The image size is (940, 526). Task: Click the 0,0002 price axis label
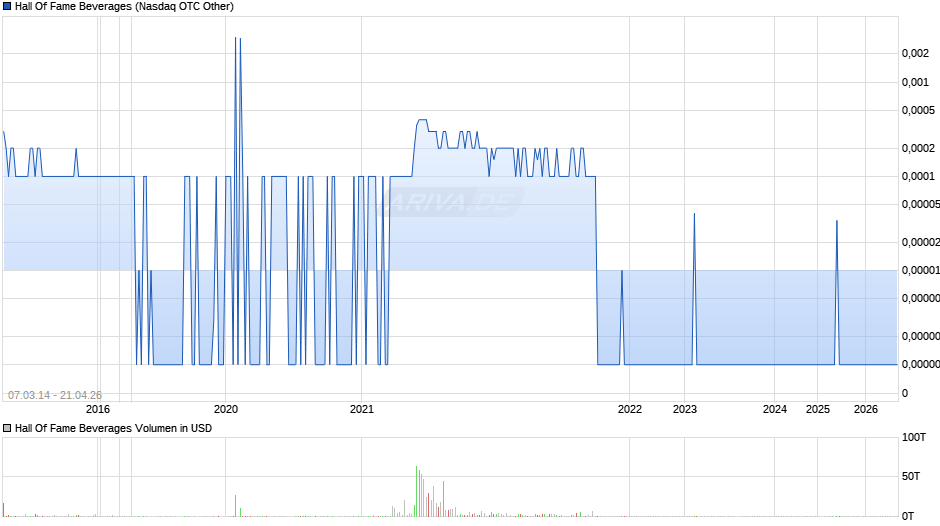coord(918,148)
